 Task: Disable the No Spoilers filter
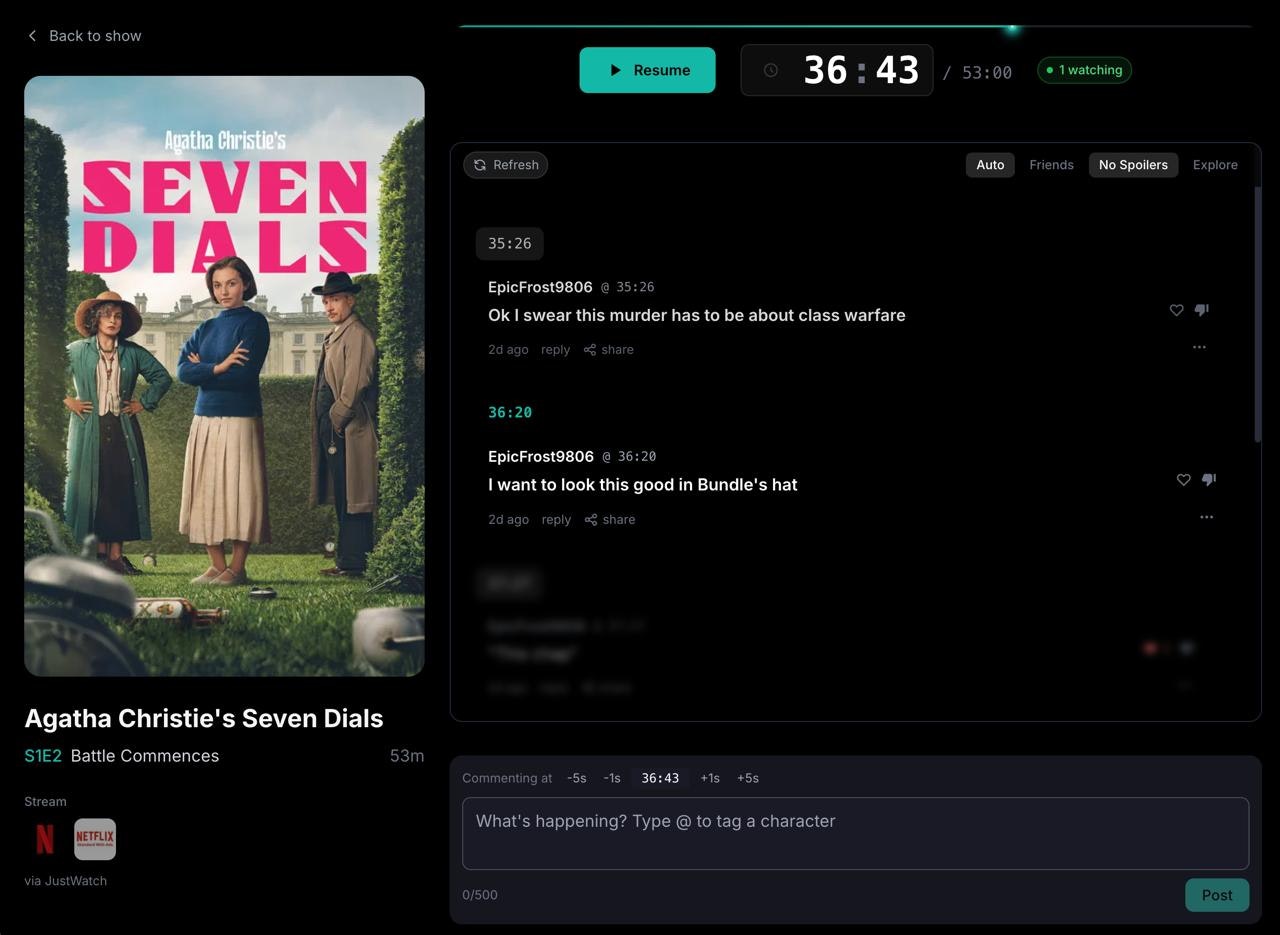click(x=1133, y=164)
